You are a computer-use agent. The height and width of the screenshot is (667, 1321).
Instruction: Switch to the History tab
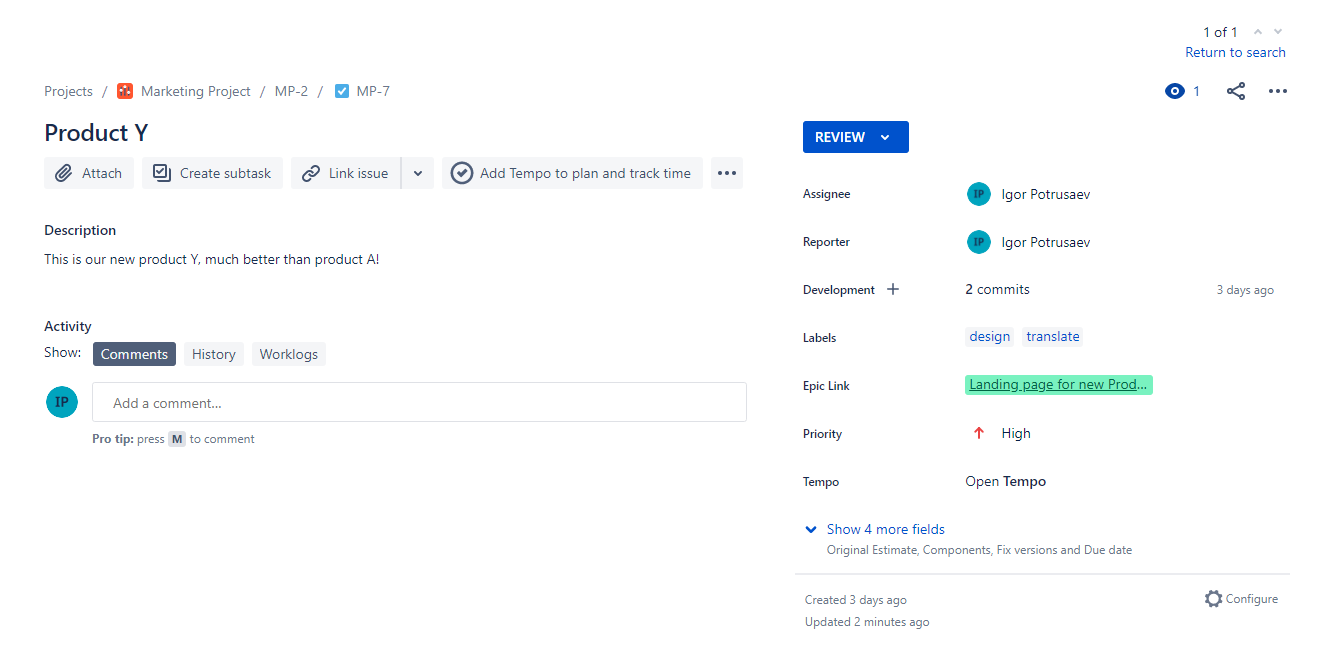click(214, 354)
